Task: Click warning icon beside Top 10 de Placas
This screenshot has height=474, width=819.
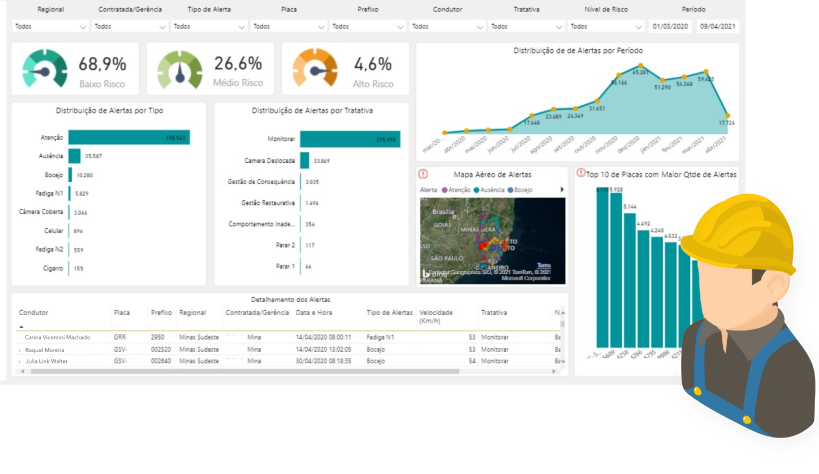Action: [580, 174]
